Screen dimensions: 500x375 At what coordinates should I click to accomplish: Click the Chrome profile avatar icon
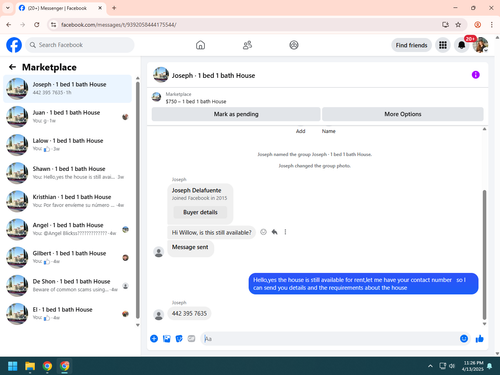[477, 25]
